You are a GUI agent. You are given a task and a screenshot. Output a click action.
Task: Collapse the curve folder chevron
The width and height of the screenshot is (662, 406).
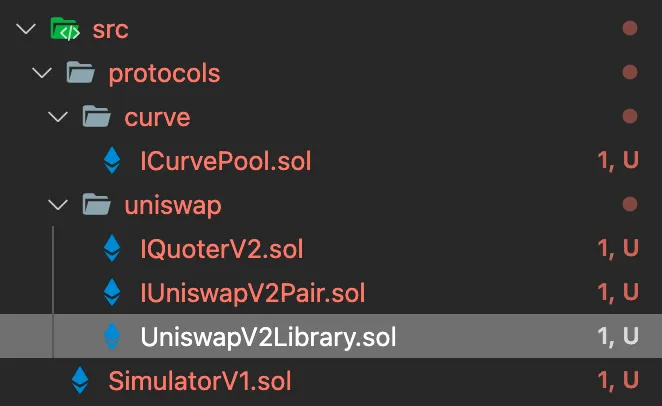click(58, 117)
